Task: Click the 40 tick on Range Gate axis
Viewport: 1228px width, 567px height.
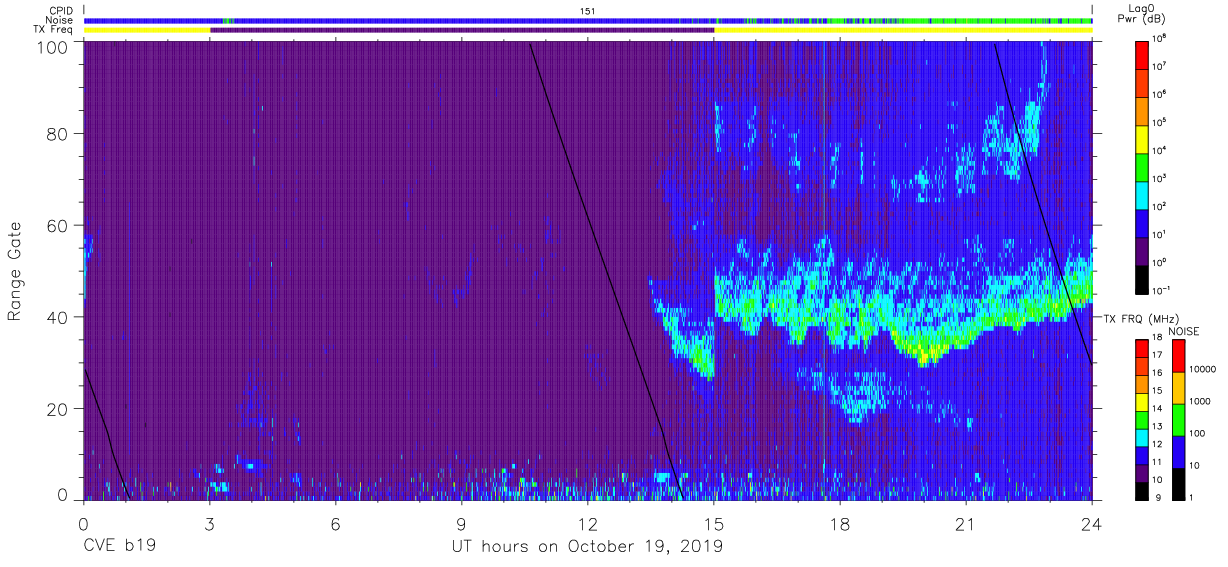Action: [x=57, y=316]
